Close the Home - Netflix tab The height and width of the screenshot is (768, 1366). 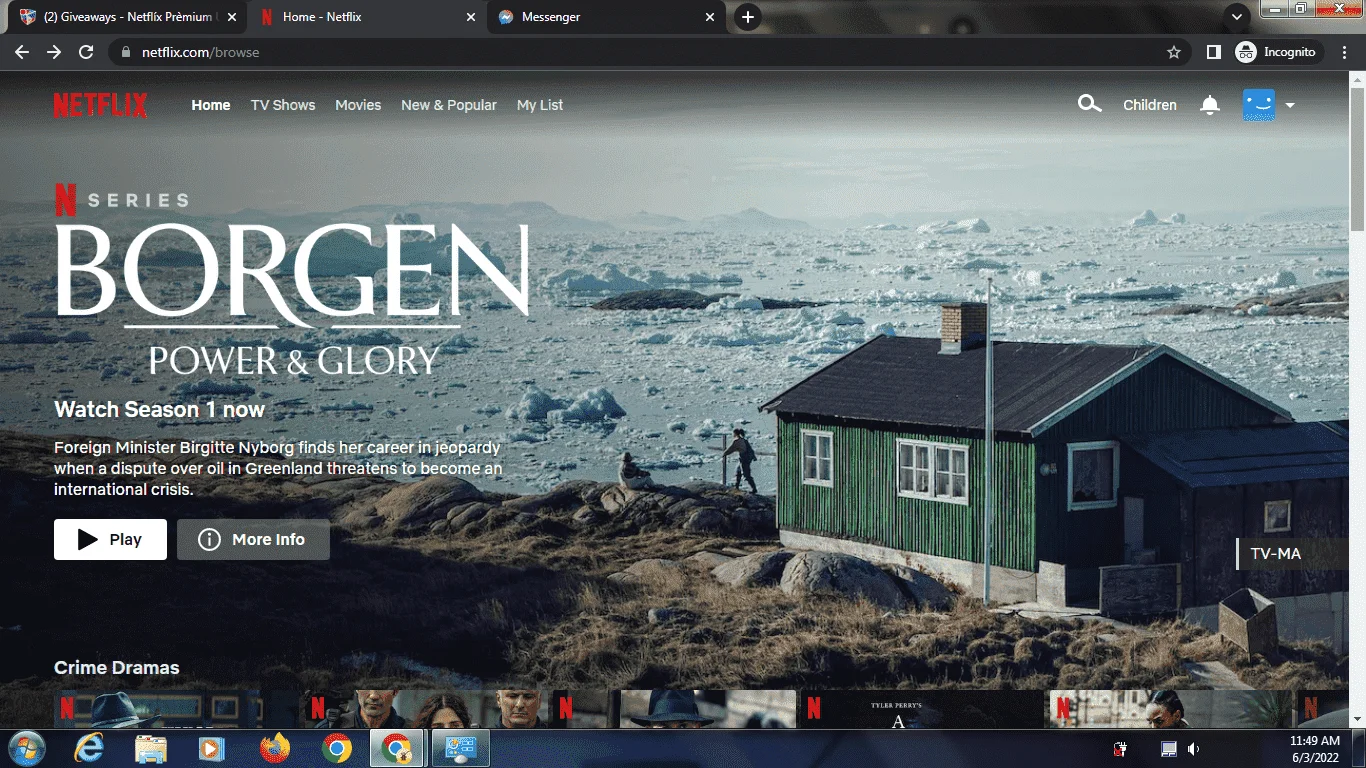pos(469,17)
